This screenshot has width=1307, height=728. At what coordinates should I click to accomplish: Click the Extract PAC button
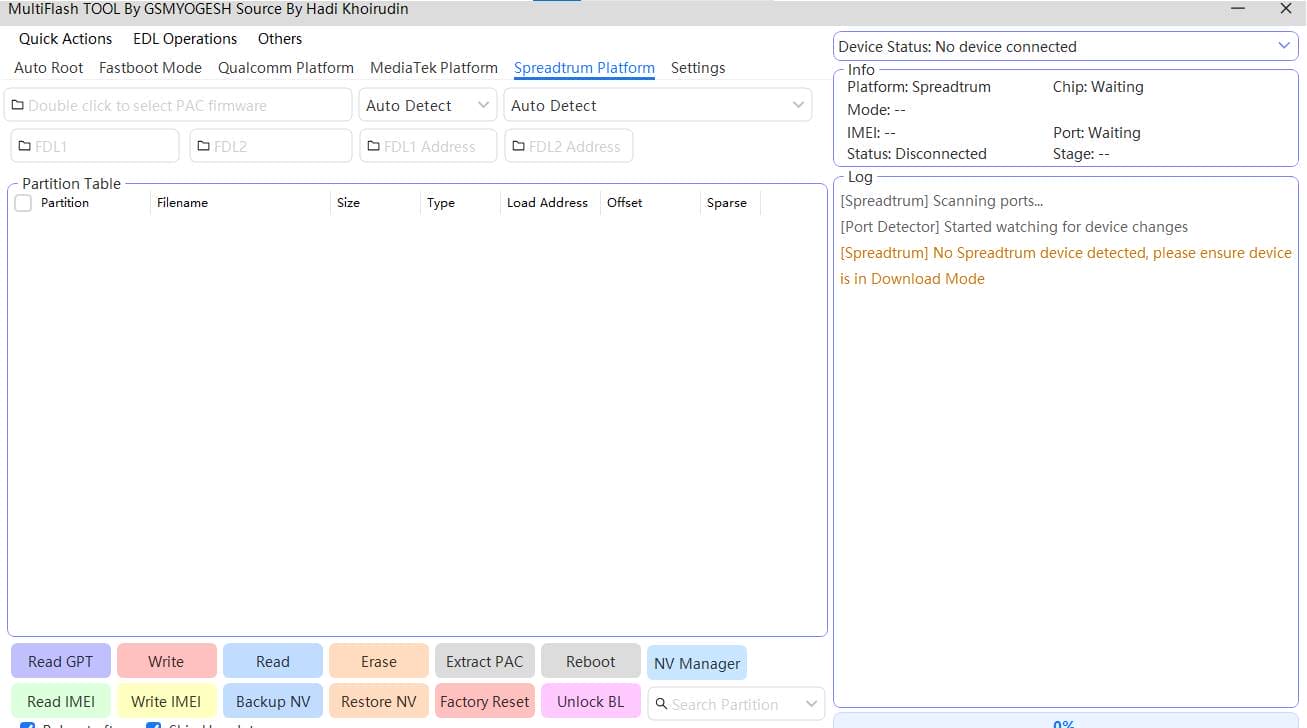(x=484, y=661)
